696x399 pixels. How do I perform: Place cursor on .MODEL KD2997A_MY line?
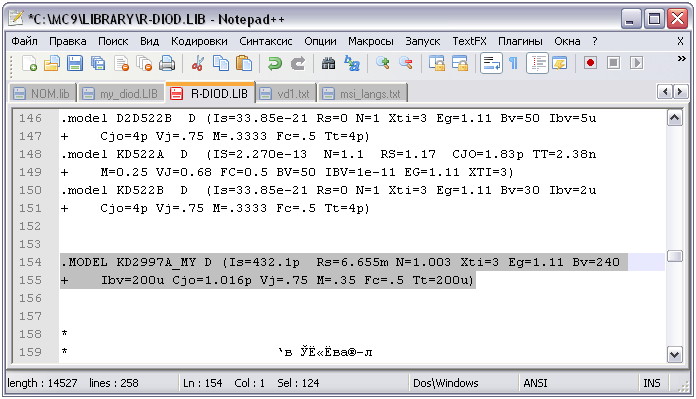pos(340,262)
